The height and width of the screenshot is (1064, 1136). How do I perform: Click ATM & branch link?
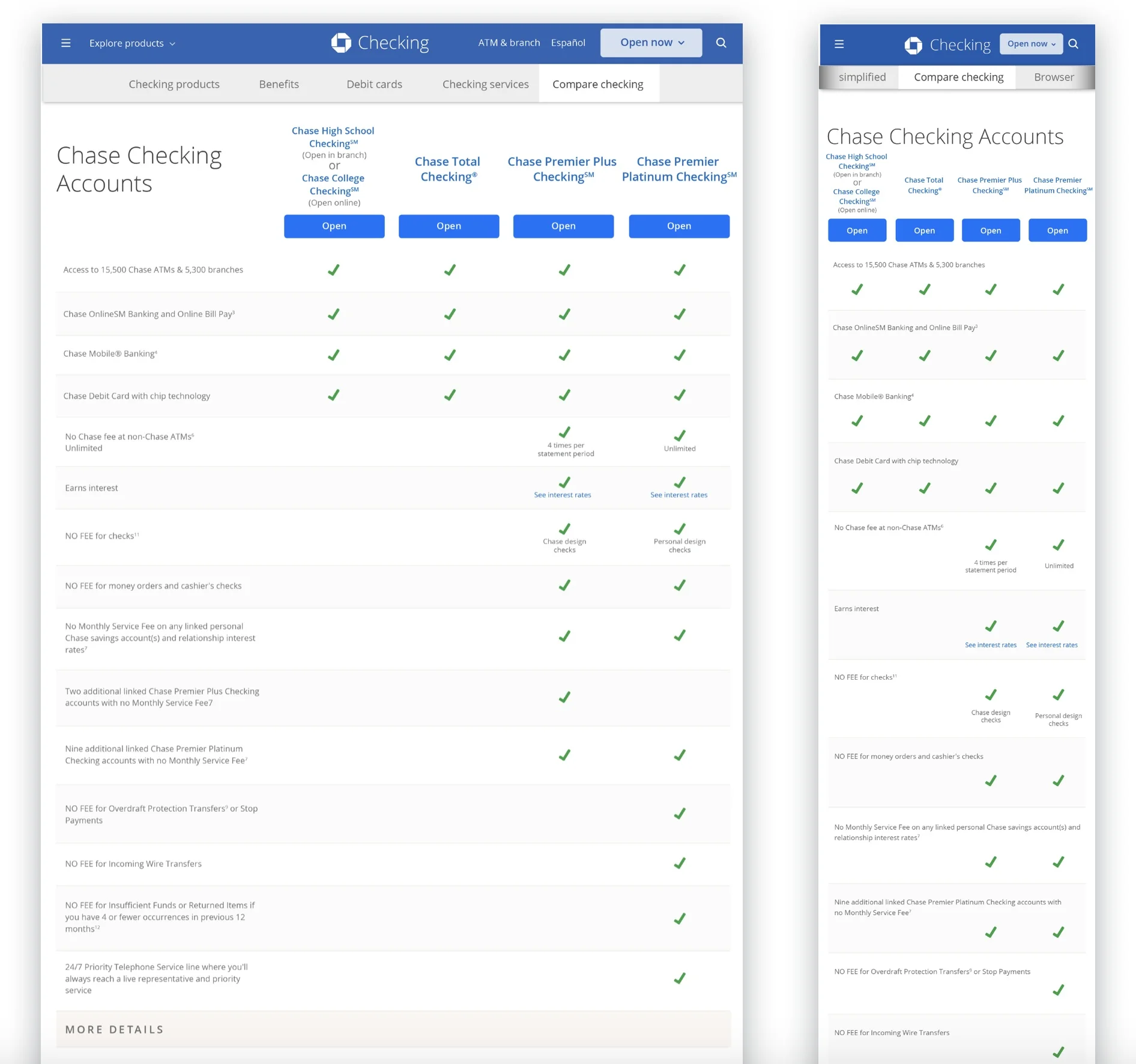pos(509,43)
